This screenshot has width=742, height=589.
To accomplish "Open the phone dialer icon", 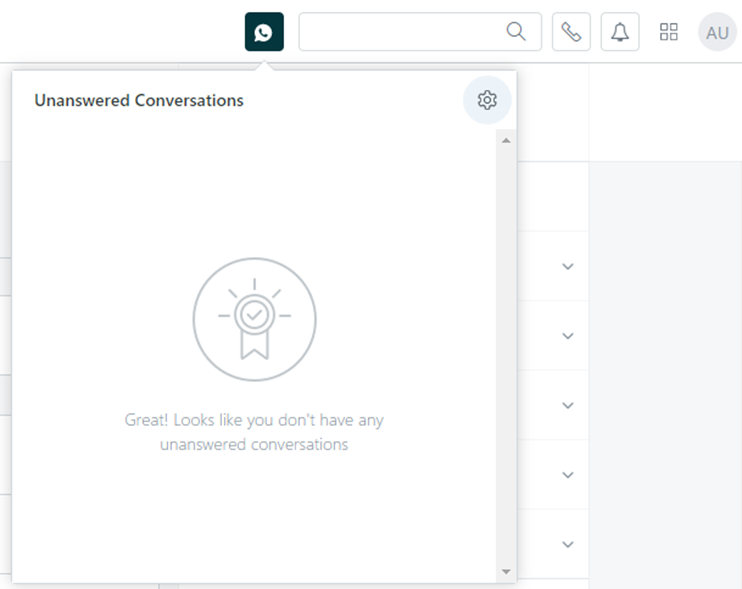I will (x=571, y=32).
